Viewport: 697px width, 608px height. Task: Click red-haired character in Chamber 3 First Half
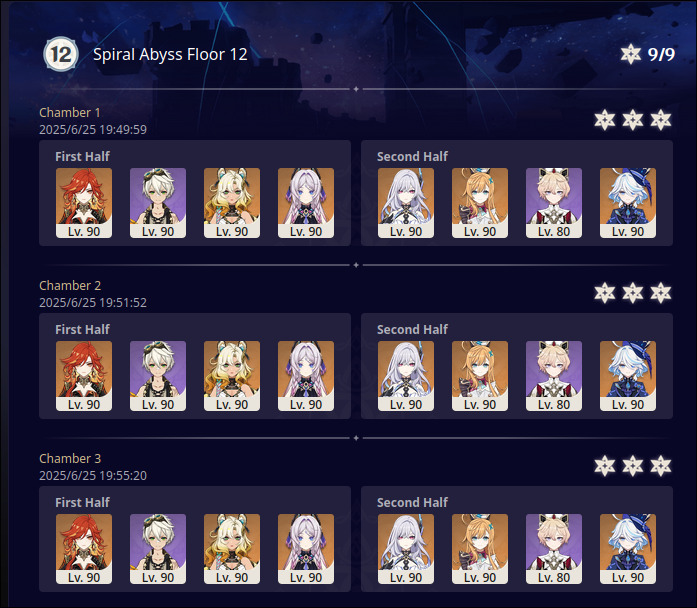(x=84, y=548)
